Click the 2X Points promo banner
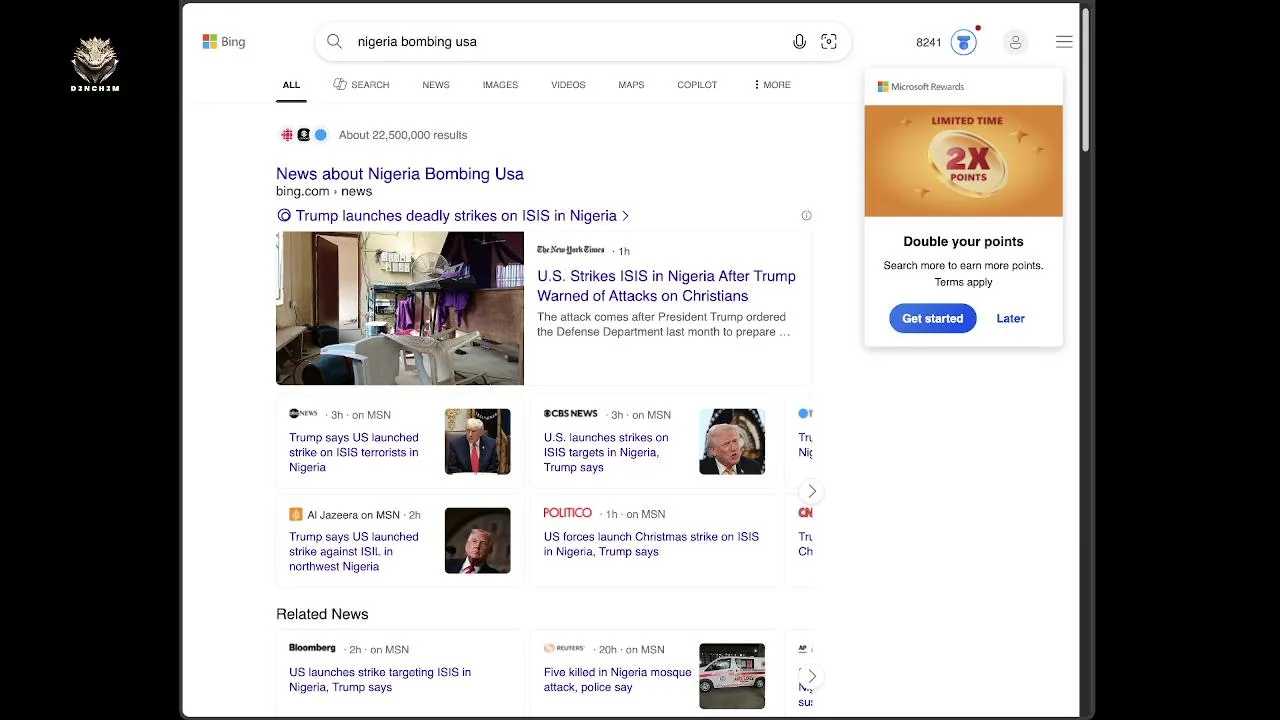The height and width of the screenshot is (720, 1280). click(964, 161)
